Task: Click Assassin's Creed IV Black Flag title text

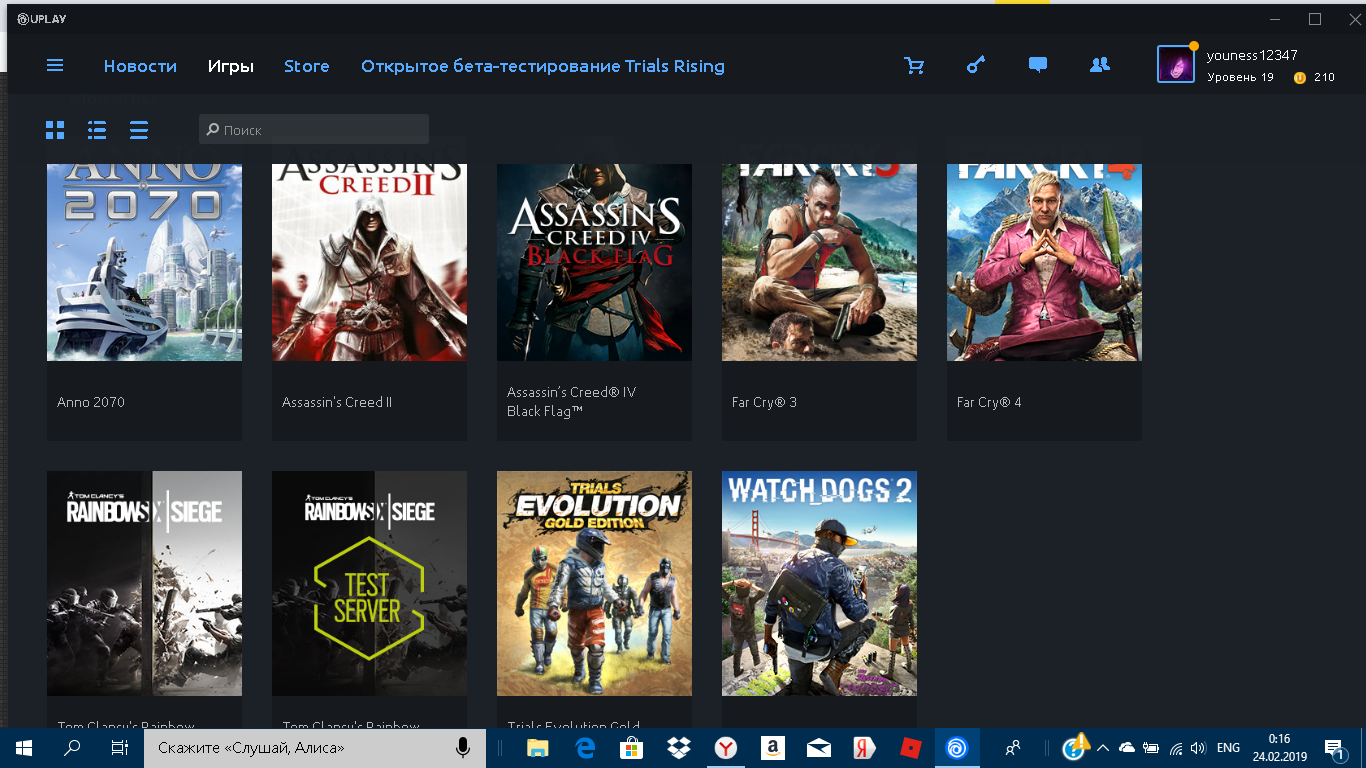Action: 571,402
